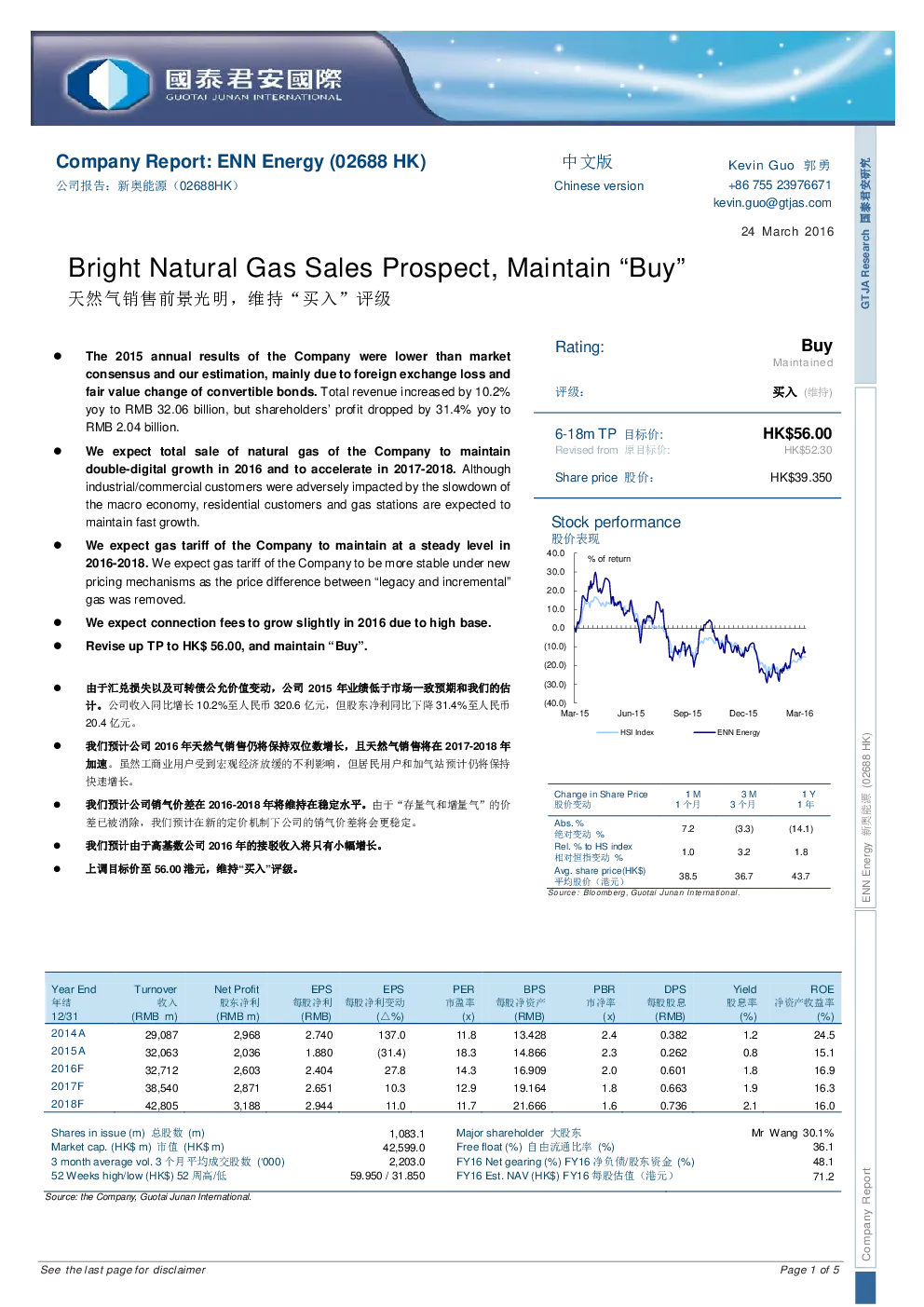Click the '2015A' year row label

pyautogui.click(x=68, y=1051)
